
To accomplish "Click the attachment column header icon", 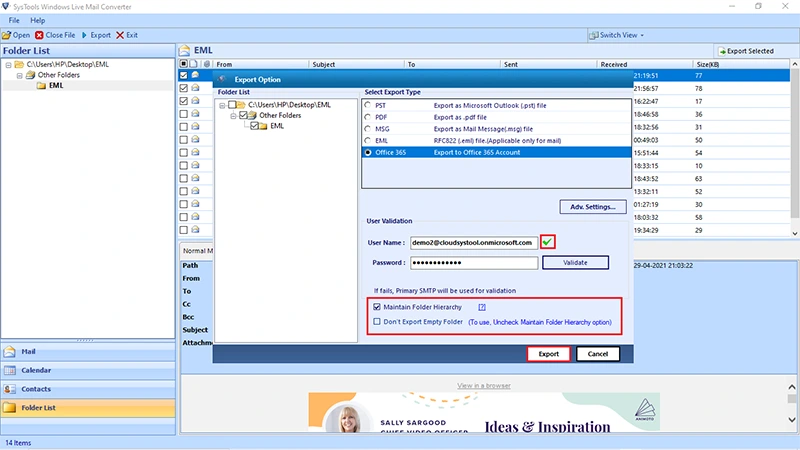I will click(x=207, y=64).
